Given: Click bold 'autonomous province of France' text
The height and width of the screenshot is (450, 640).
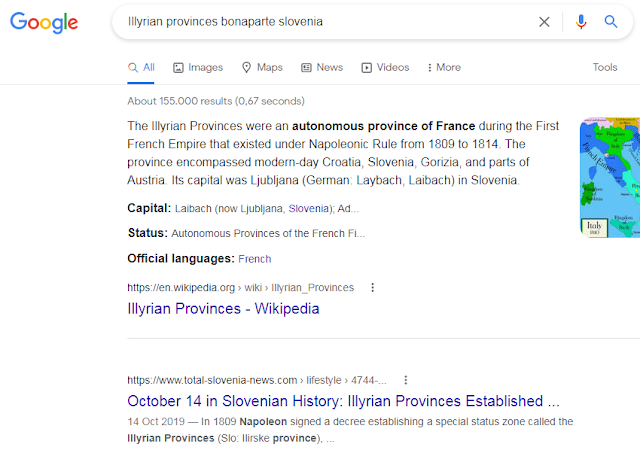Looking at the screenshot, I should (384, 126).
